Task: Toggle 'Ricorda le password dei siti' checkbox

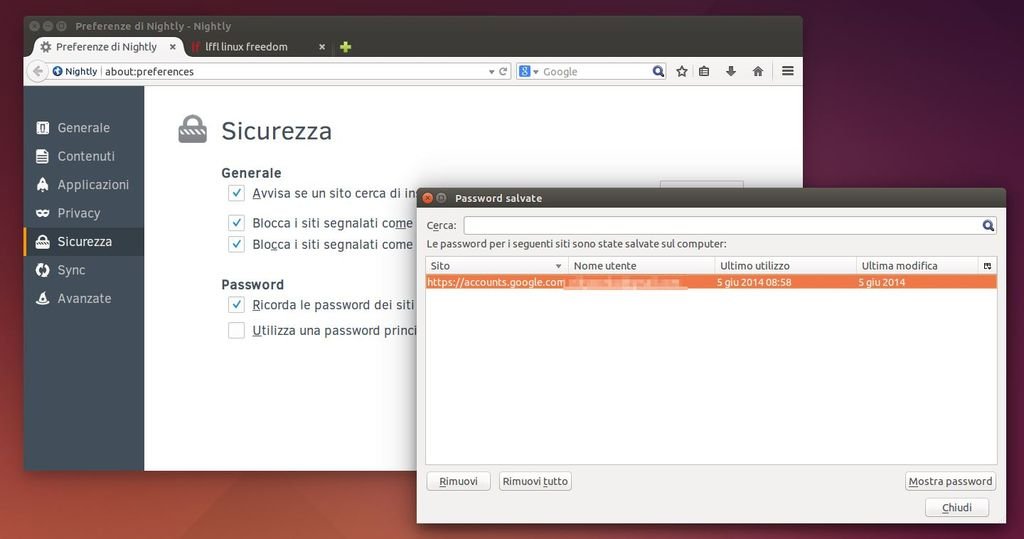Action: (x=236, y=305)
